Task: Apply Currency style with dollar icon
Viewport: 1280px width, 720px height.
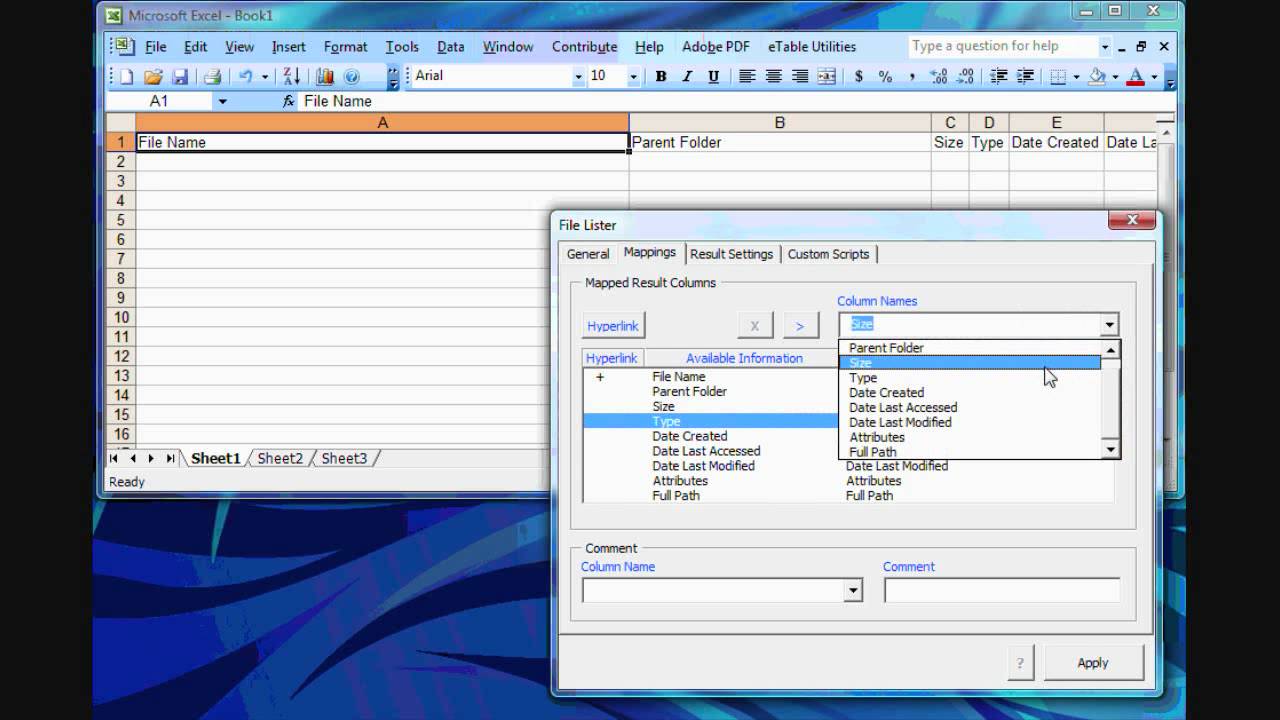Action: (859, 76)
